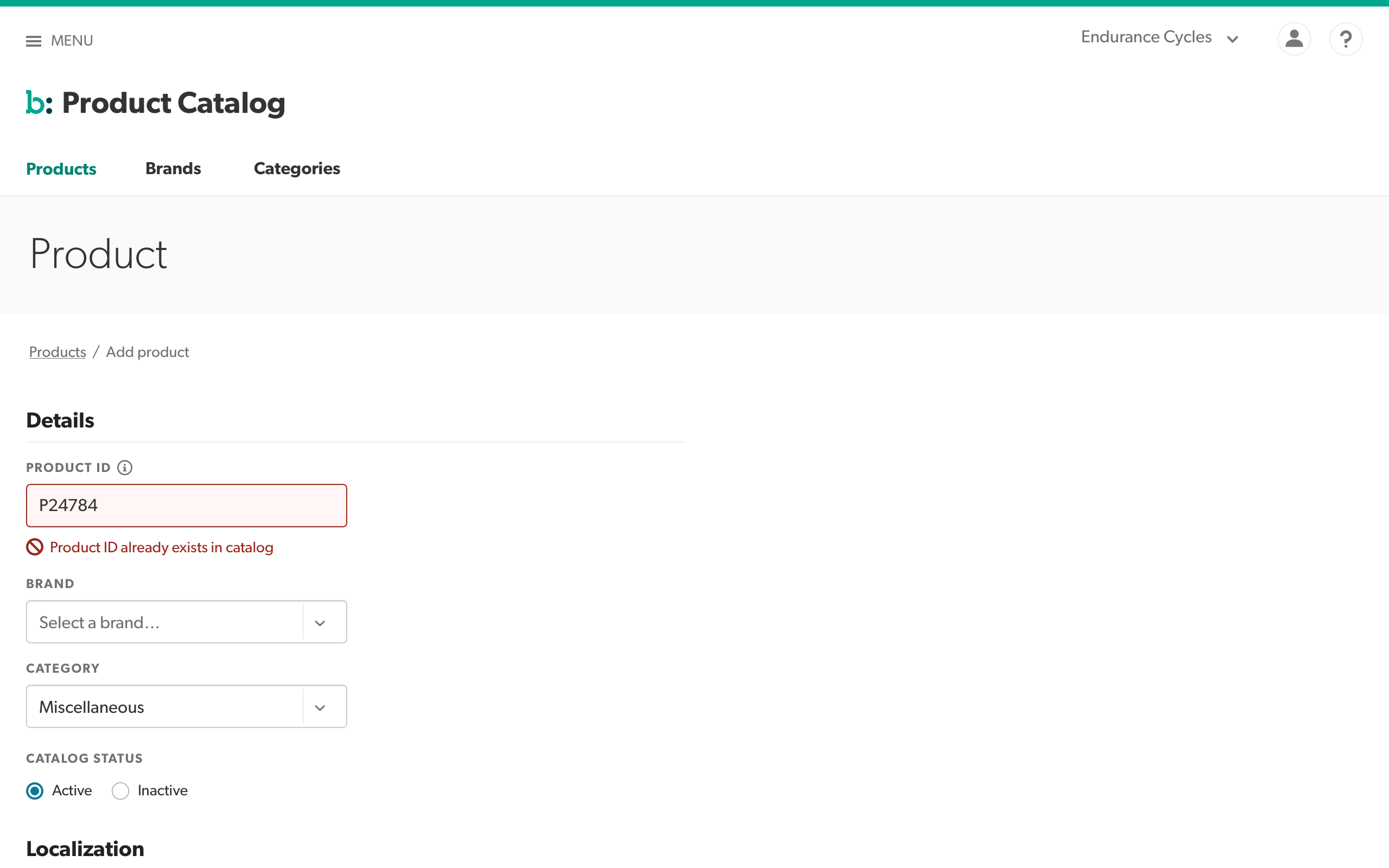The width and height of the screenshot is (1389, 868).
Task: Click the MENU label in header
Action: (x=72, y=41)
